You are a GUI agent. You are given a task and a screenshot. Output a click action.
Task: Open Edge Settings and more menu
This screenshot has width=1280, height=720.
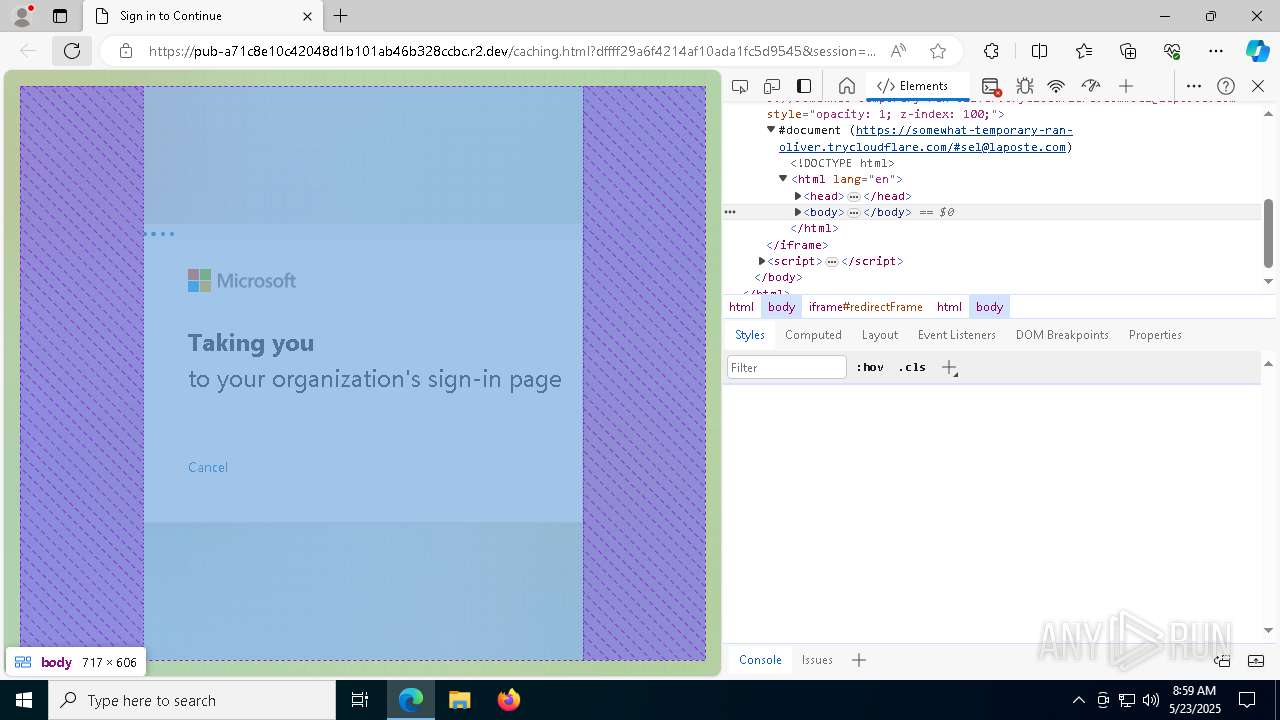coord(1216,51)
